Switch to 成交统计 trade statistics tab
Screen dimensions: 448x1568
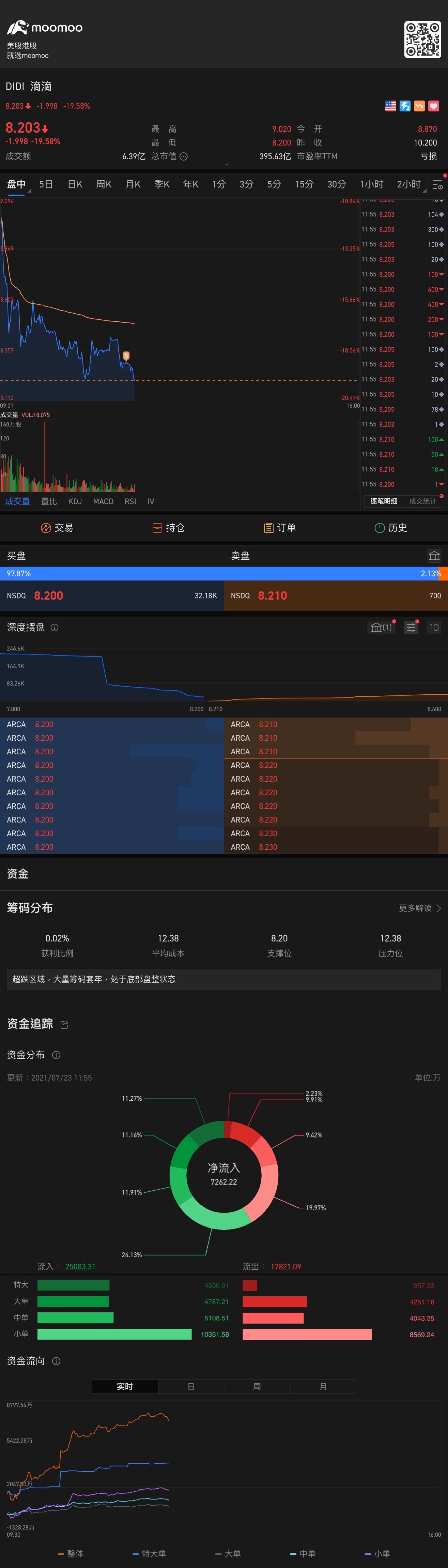point(422,501)
